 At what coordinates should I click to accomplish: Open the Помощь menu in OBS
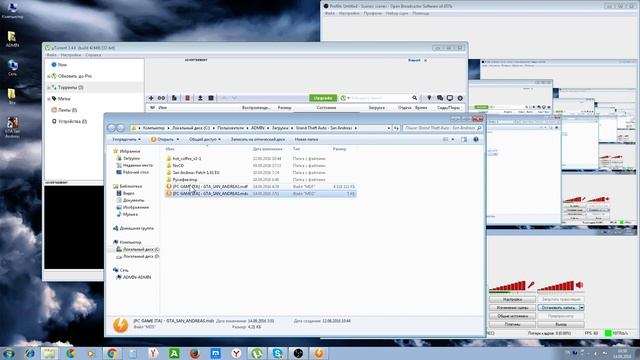420,13
